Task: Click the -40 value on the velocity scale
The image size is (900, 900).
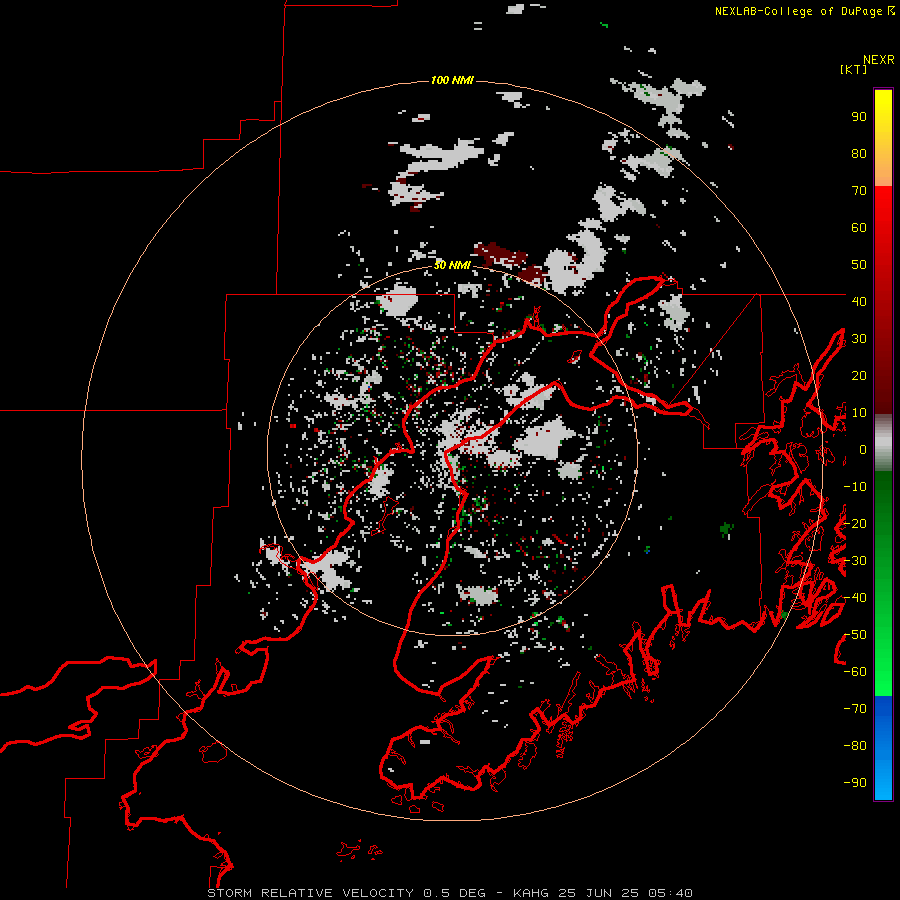Action: click(x=855, y=598)
